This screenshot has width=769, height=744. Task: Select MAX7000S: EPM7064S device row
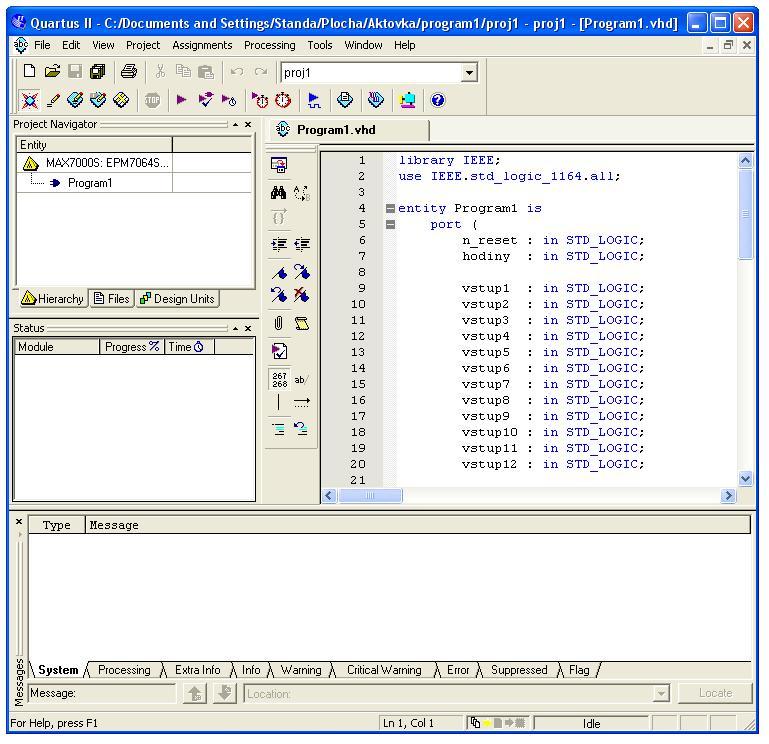coord(107,163)
